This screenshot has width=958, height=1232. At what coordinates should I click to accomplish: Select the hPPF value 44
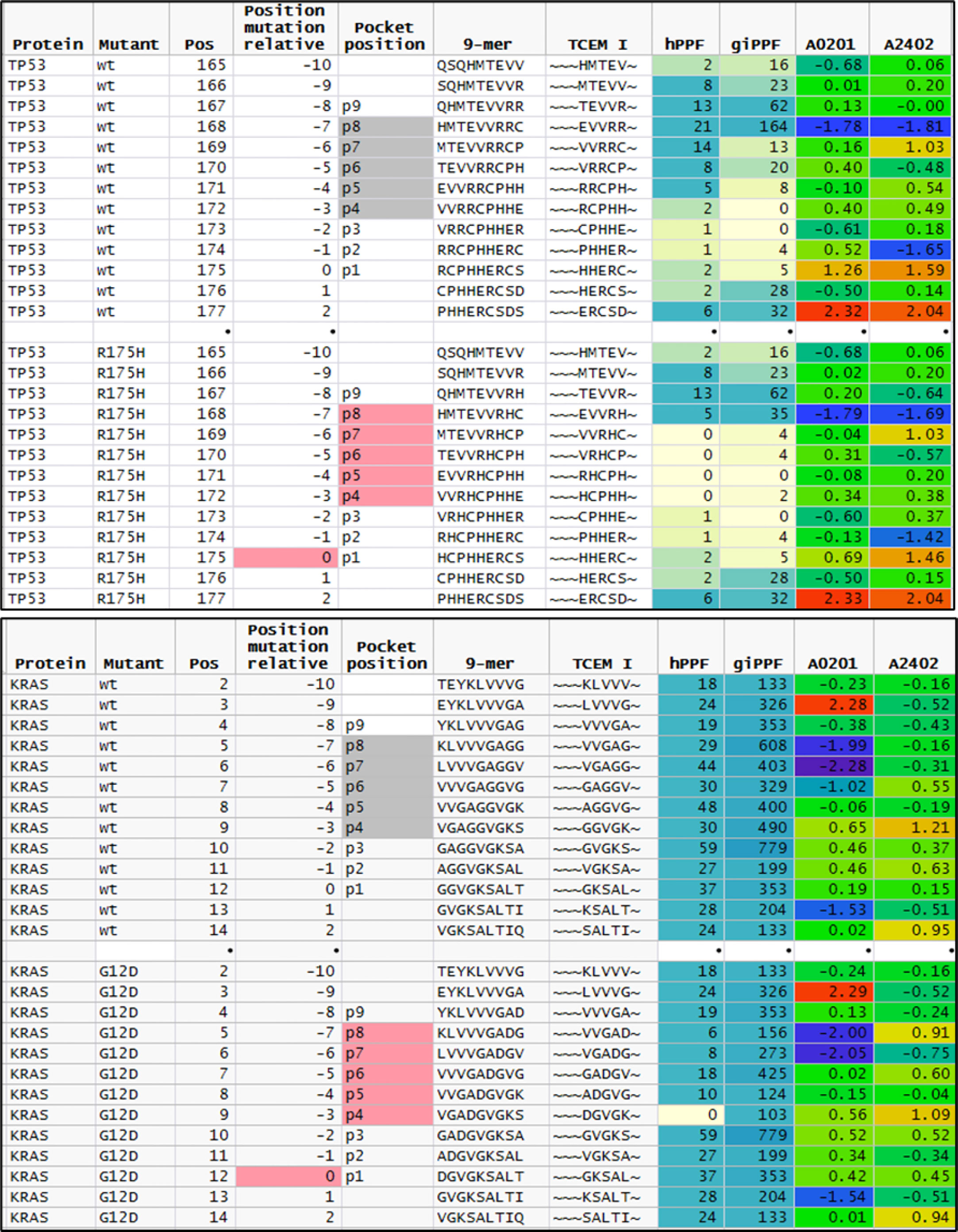[691, 767]
